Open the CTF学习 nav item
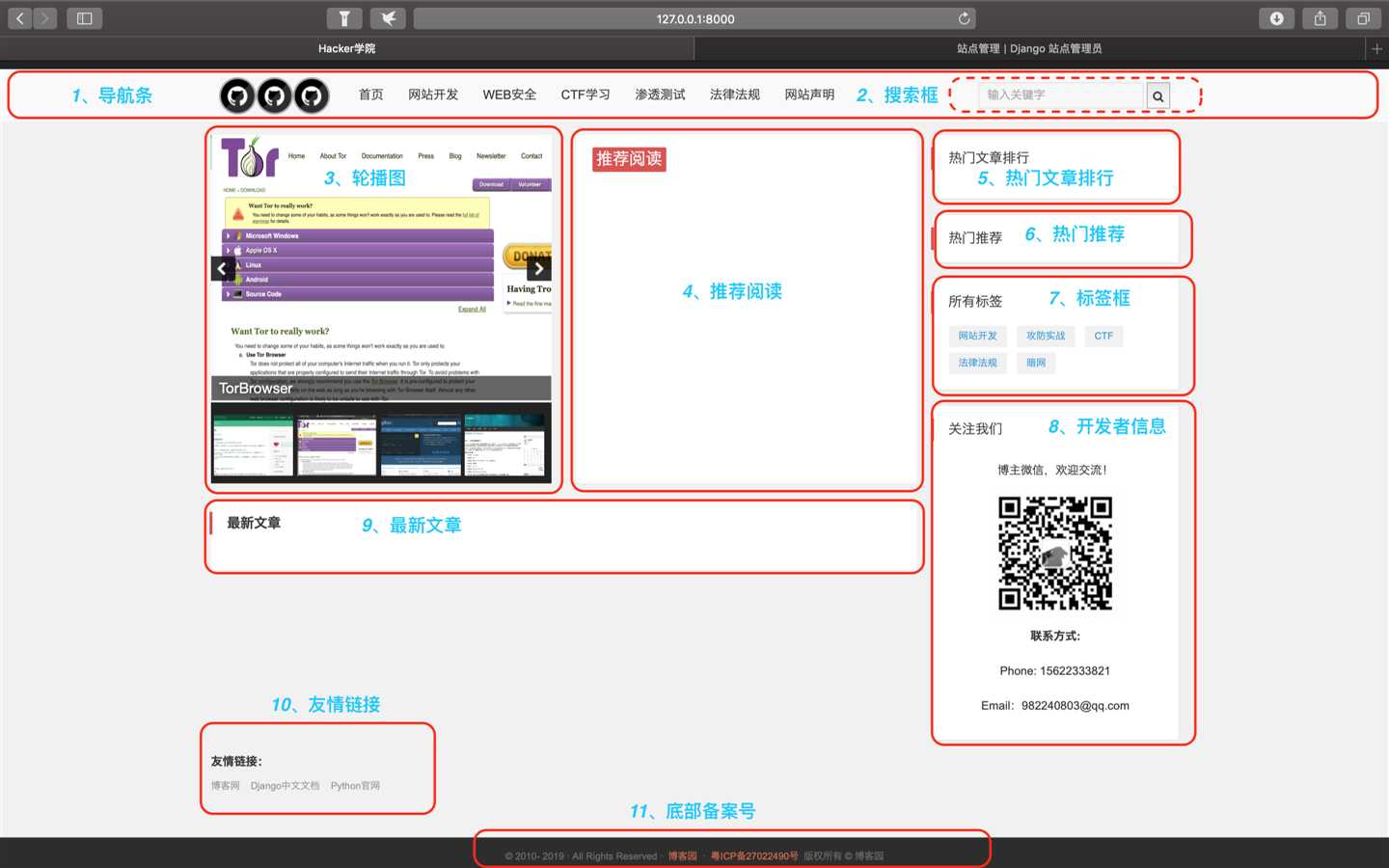 (586, 95)
